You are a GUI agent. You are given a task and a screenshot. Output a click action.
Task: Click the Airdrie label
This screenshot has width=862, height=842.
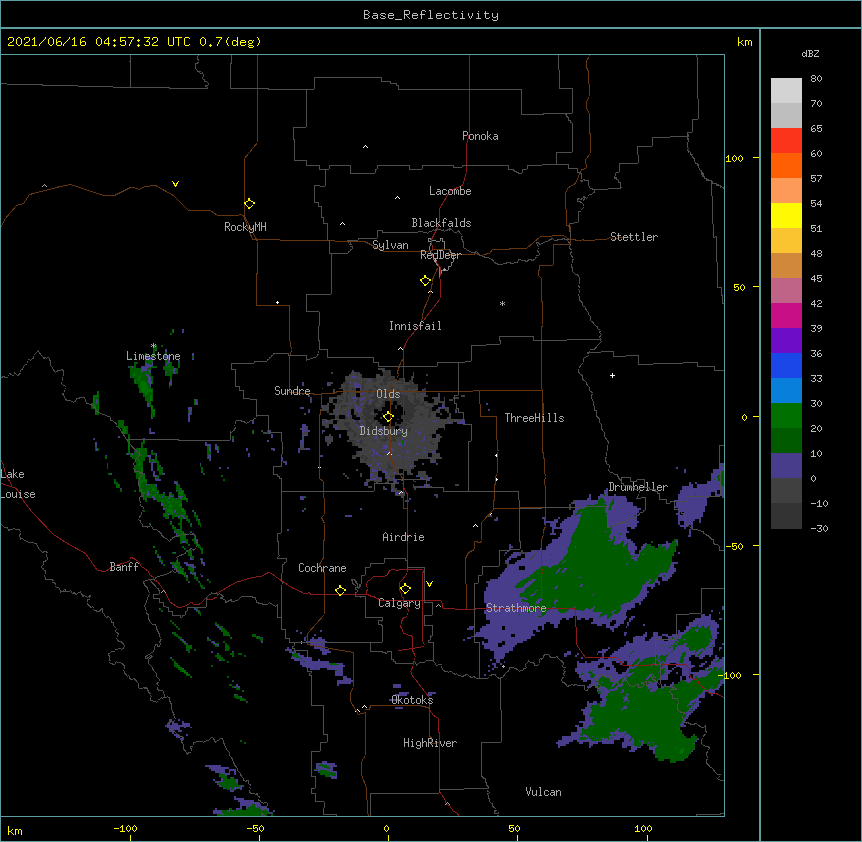[404, 537]
